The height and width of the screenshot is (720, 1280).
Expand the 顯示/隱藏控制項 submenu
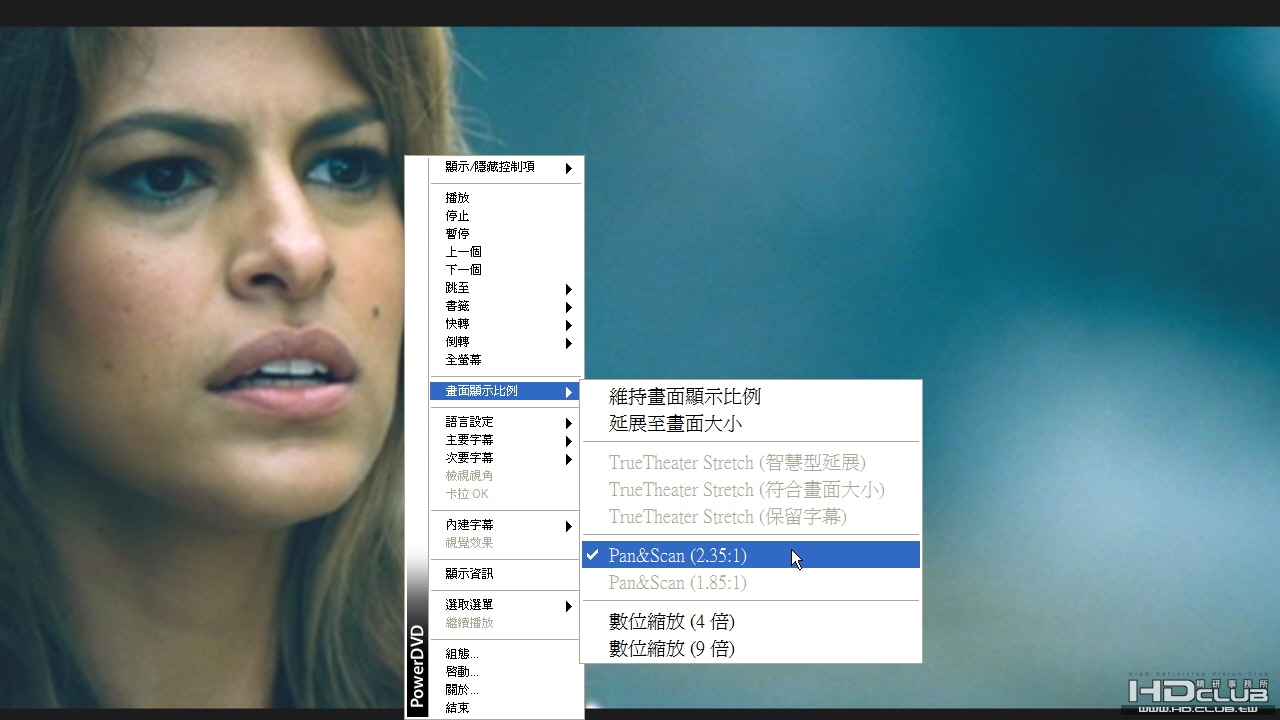(506, 167)
